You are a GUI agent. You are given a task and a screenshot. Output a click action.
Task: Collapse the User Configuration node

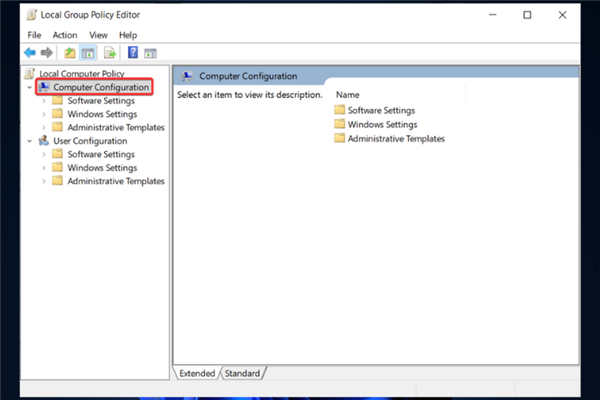click(29, 141)
